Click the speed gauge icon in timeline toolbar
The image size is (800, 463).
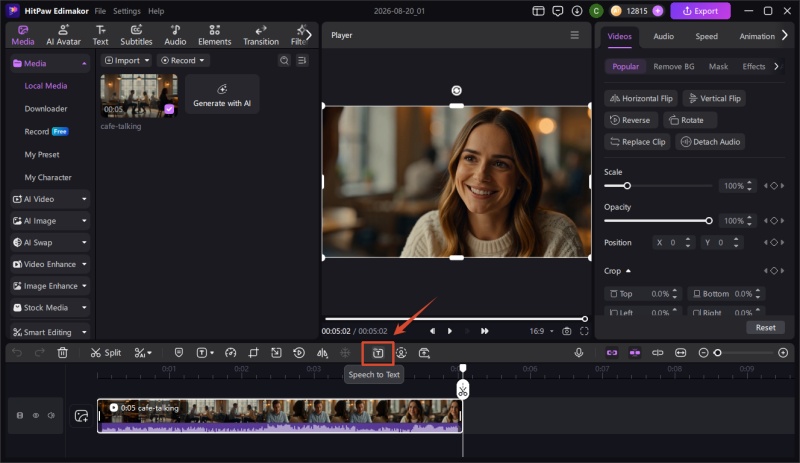click(x=231, y=353)
